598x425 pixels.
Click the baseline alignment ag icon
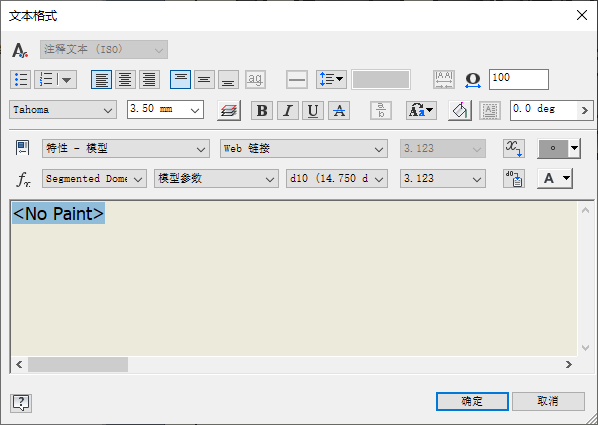click(255, 79)
